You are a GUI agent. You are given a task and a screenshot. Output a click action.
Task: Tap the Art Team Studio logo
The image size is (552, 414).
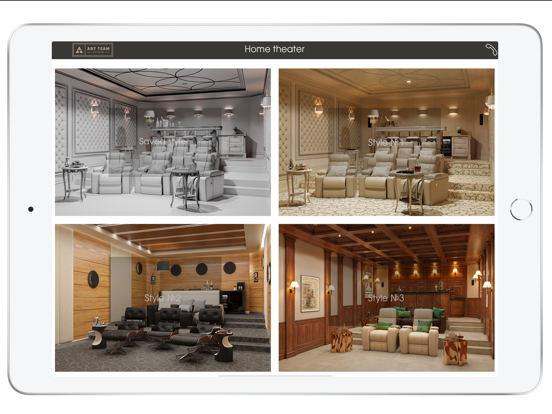[93, 50]
